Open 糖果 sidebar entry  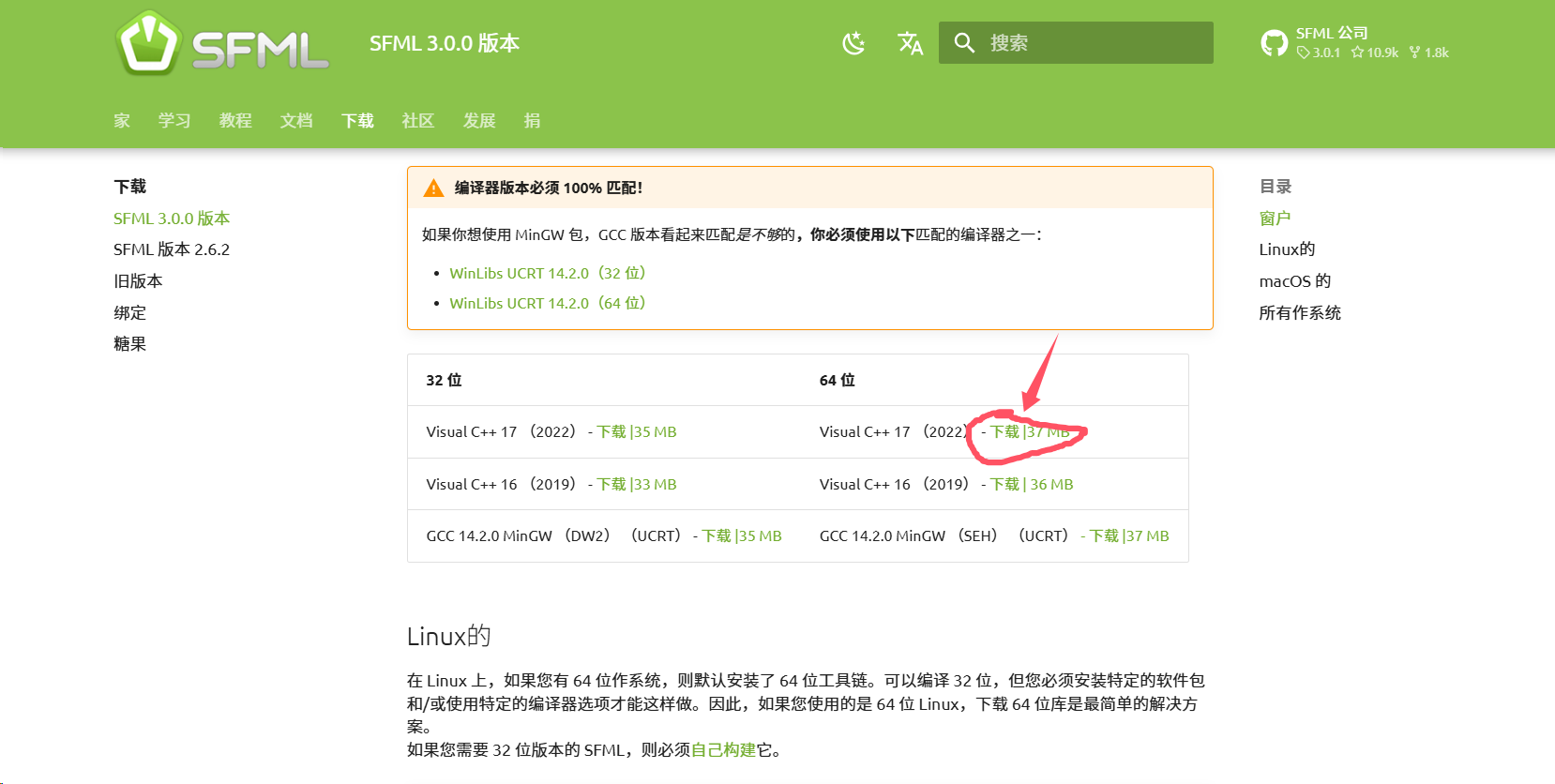coord(130,344)
